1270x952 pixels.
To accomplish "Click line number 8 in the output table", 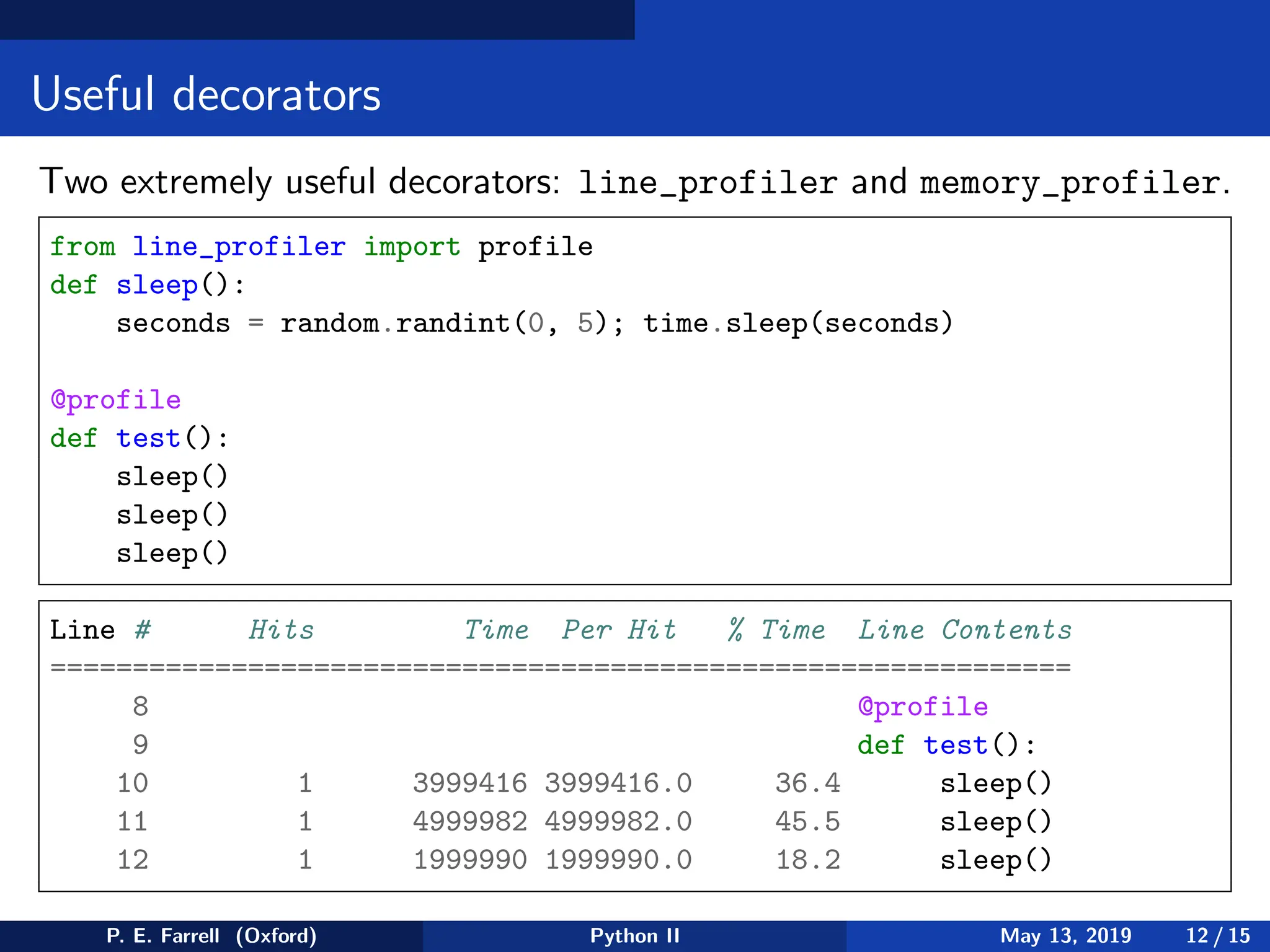I will point(140,707).
